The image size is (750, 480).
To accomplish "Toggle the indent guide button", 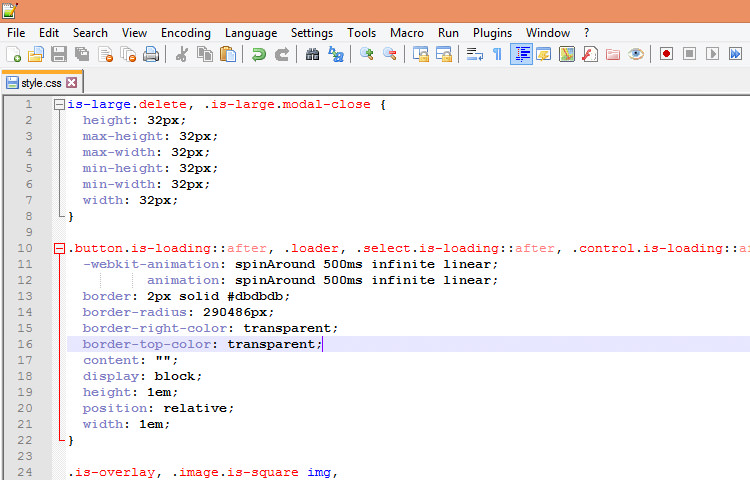I will pos(521,54).
